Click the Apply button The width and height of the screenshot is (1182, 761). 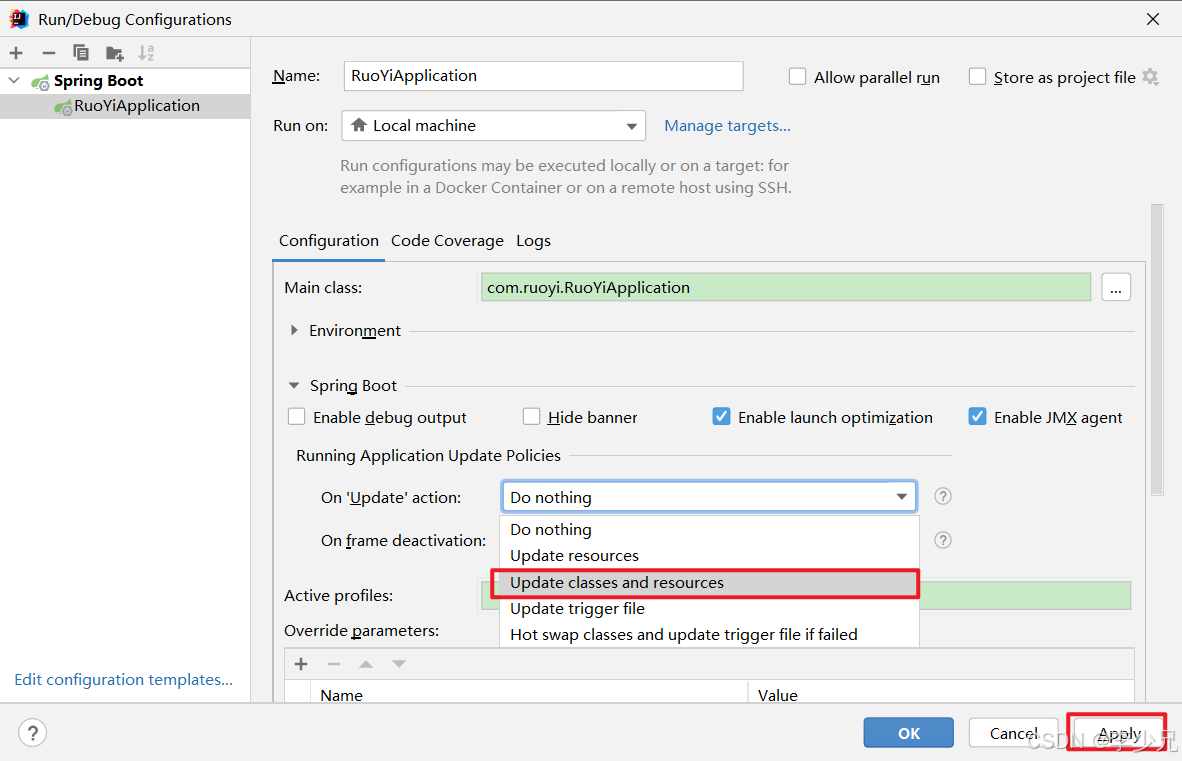[1119, 733]
